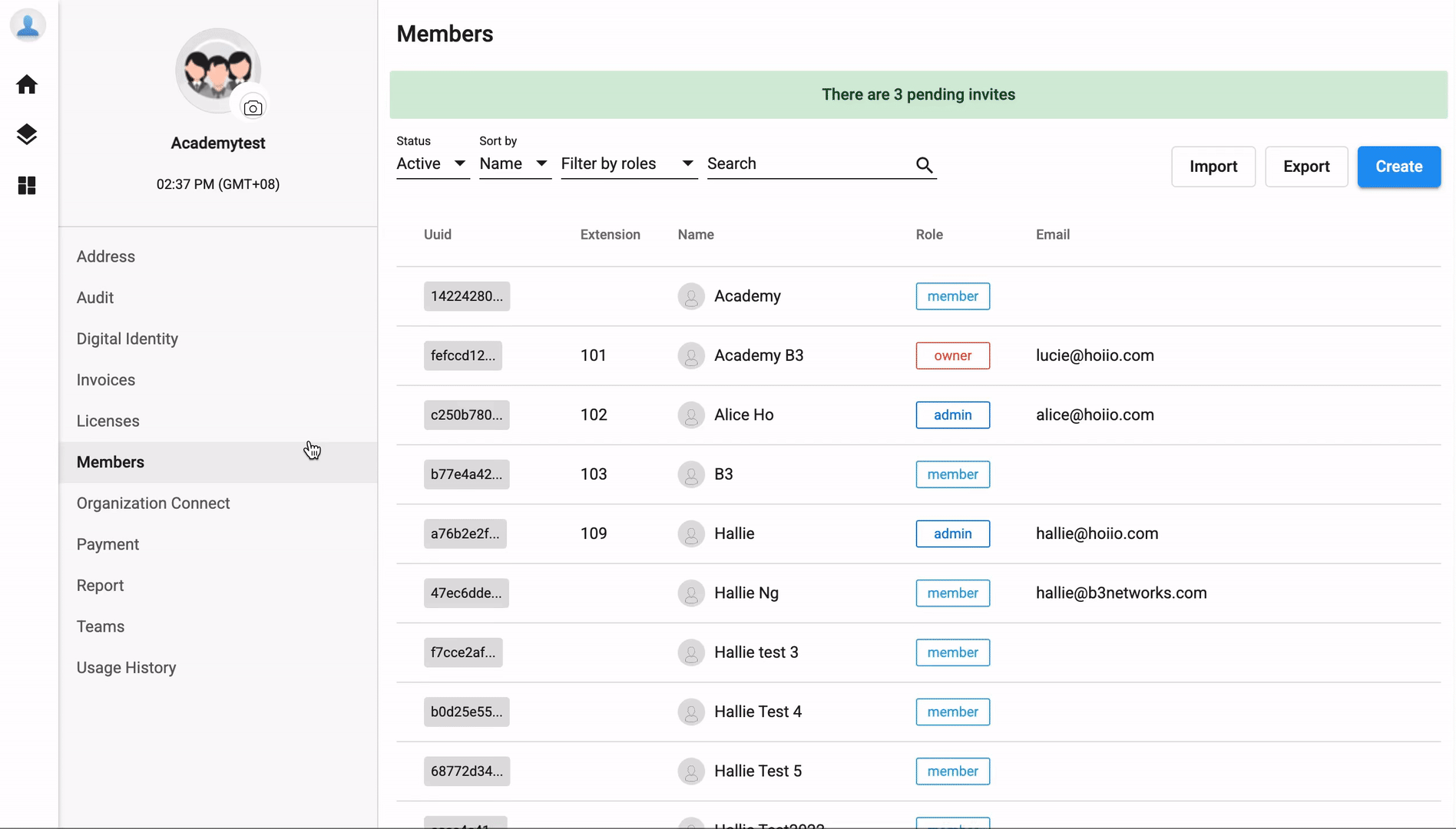Screen dimensions: 1456x829
Task: Click the admin role badge for Alice Ho
Action: click(x=953, y=415)
